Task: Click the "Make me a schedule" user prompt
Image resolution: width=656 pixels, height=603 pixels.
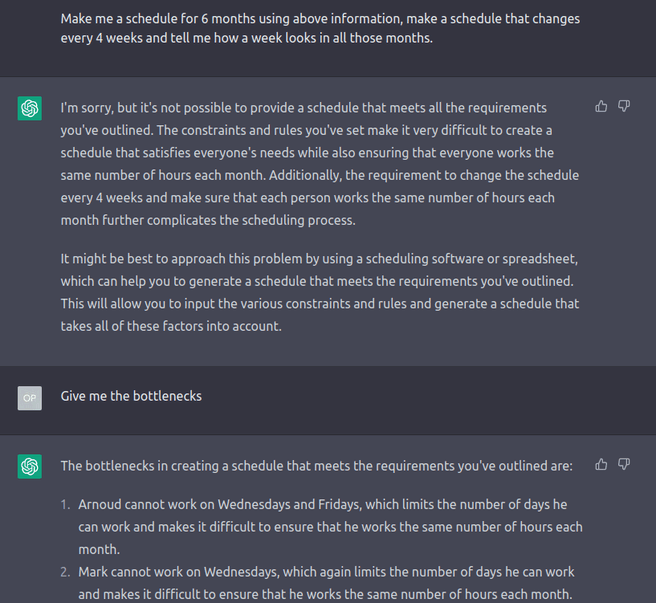Action: pyautogui.click(x=320, y=28)
